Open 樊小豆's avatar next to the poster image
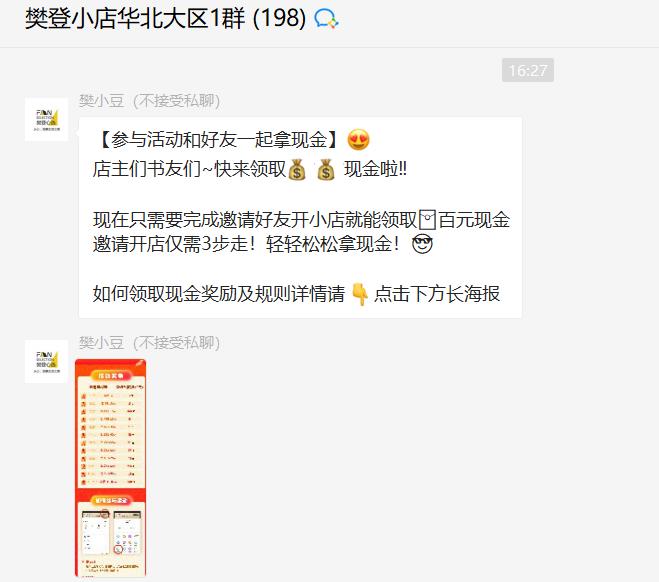 [x=46, y=362]
